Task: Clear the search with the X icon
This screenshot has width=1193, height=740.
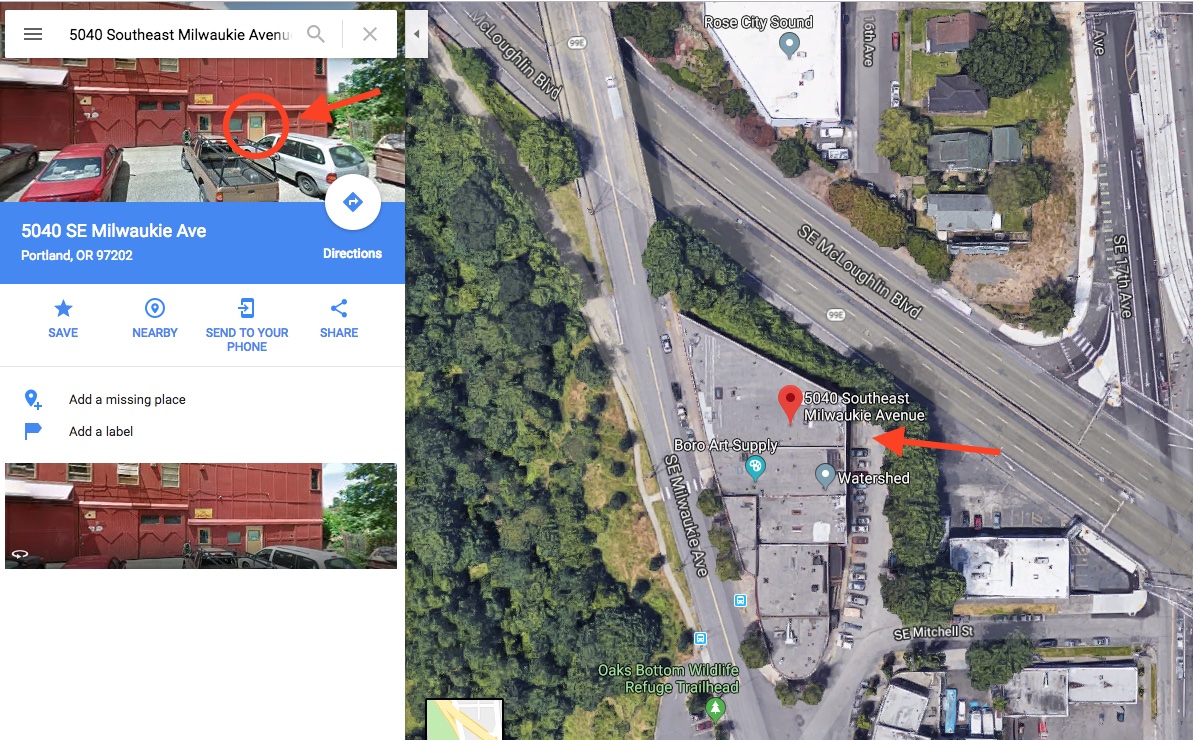Action: tap(370, 34)
